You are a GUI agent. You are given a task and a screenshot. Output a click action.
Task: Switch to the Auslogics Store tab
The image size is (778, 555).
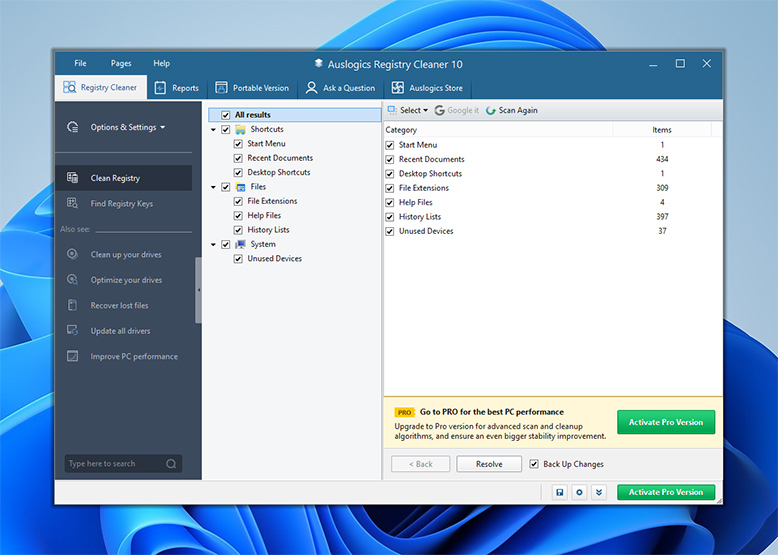[427, 88]
